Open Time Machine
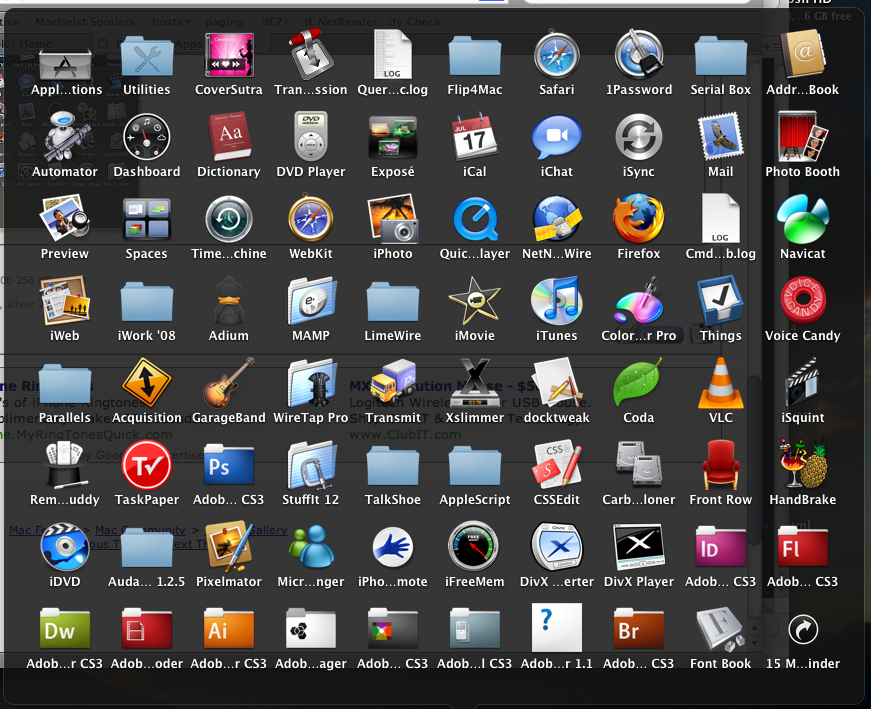 229,219
